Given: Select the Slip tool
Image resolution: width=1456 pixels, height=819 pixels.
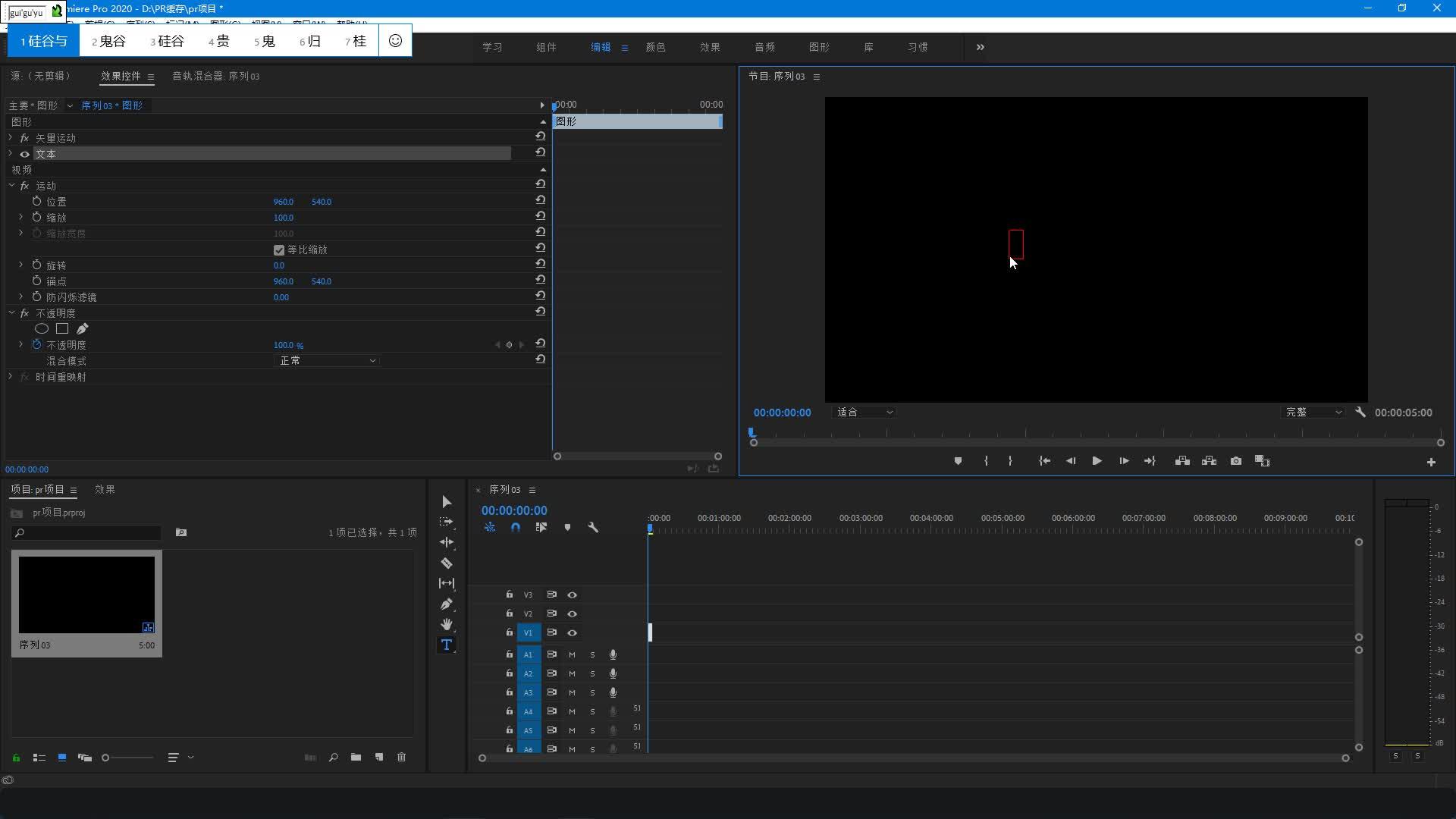Looking at the screenshot, I should click(x=447, y=583).
